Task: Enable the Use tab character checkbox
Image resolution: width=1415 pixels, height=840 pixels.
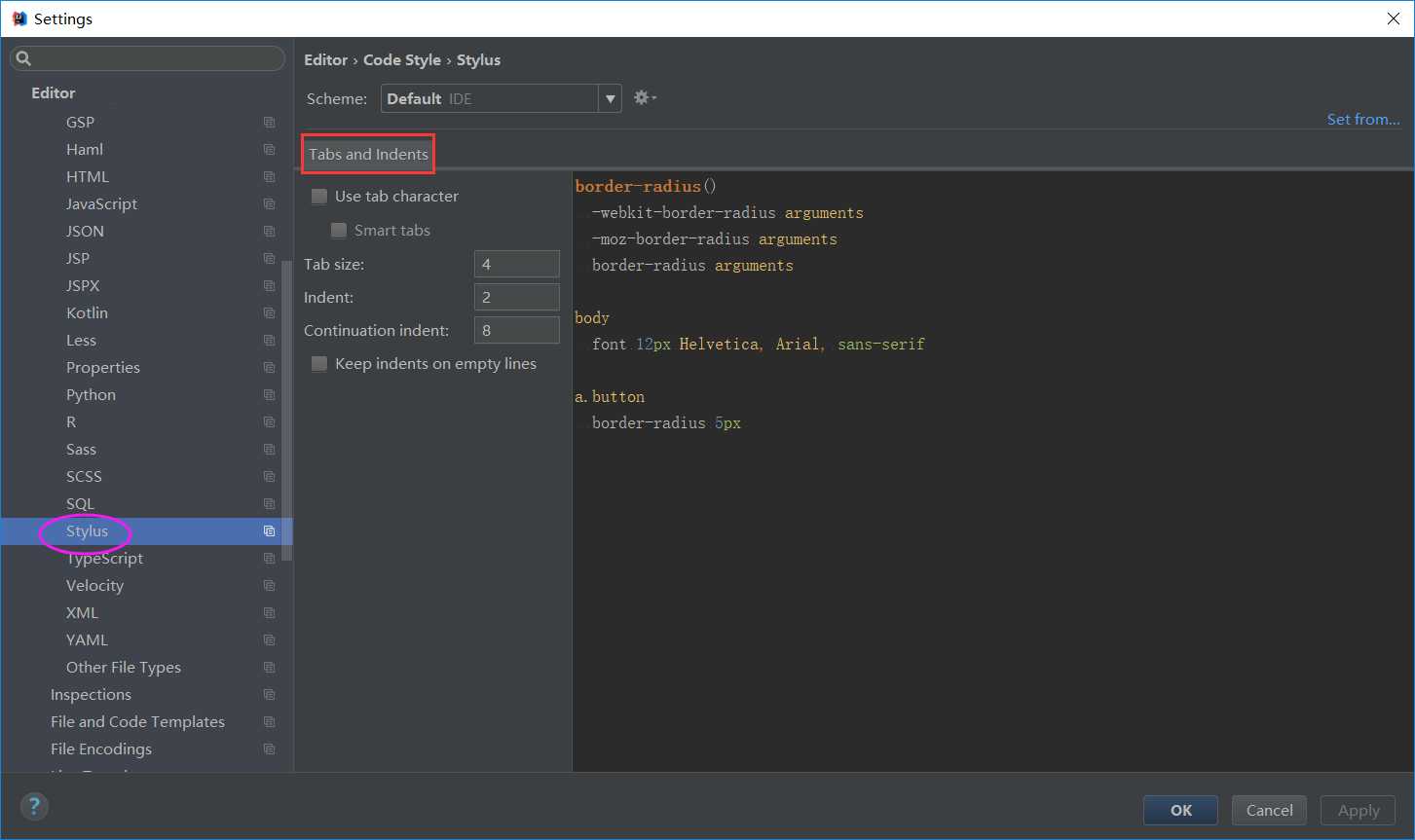Action: coord(319,197)
